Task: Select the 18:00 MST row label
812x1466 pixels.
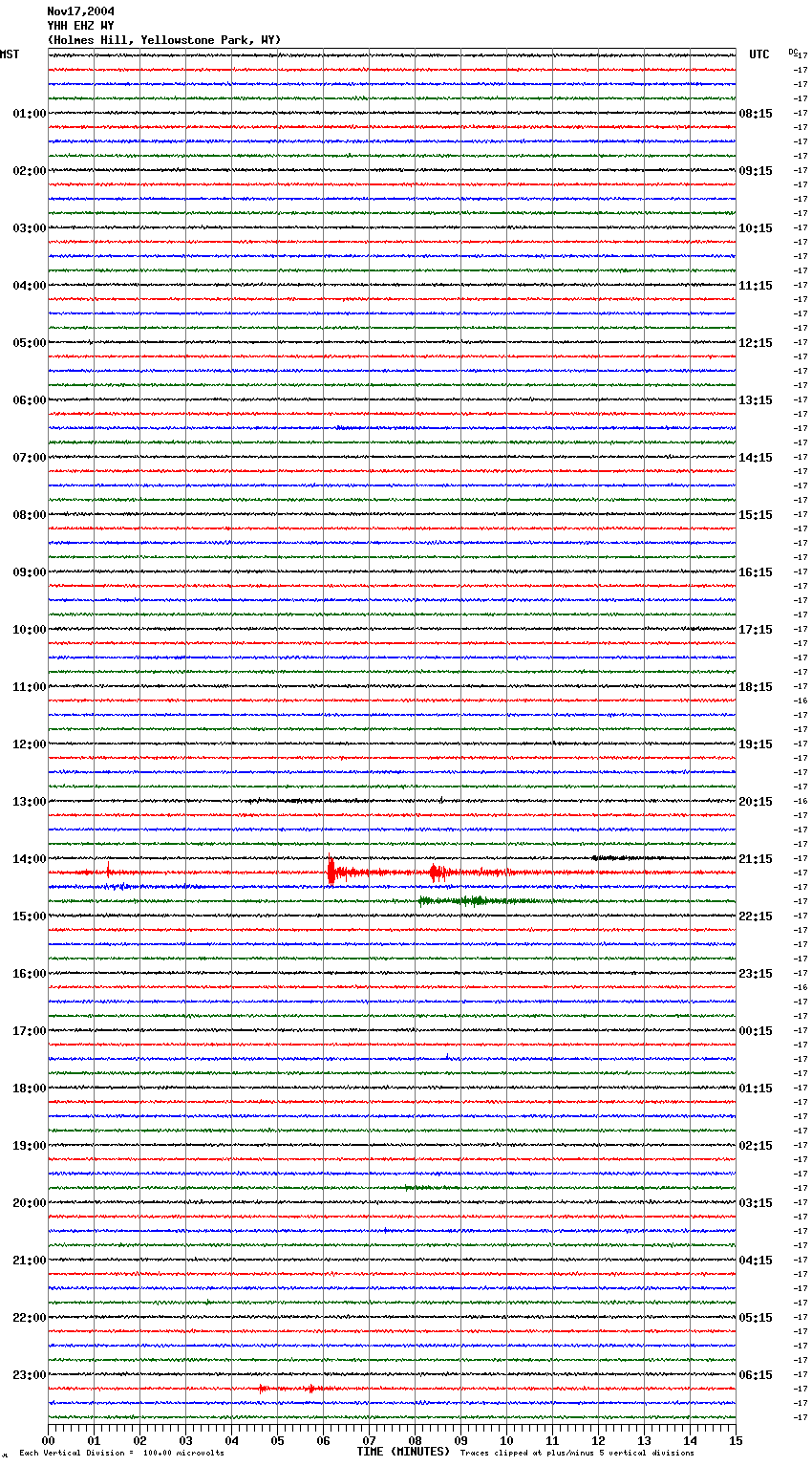Action: [29, 1089]
